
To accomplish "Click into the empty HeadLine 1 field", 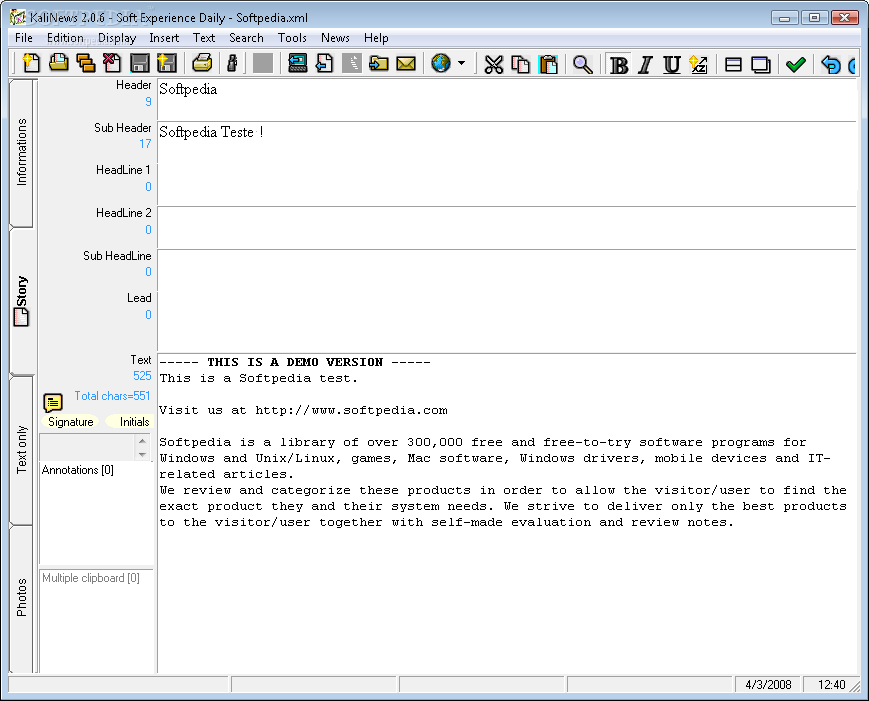I will click(507, 186).
